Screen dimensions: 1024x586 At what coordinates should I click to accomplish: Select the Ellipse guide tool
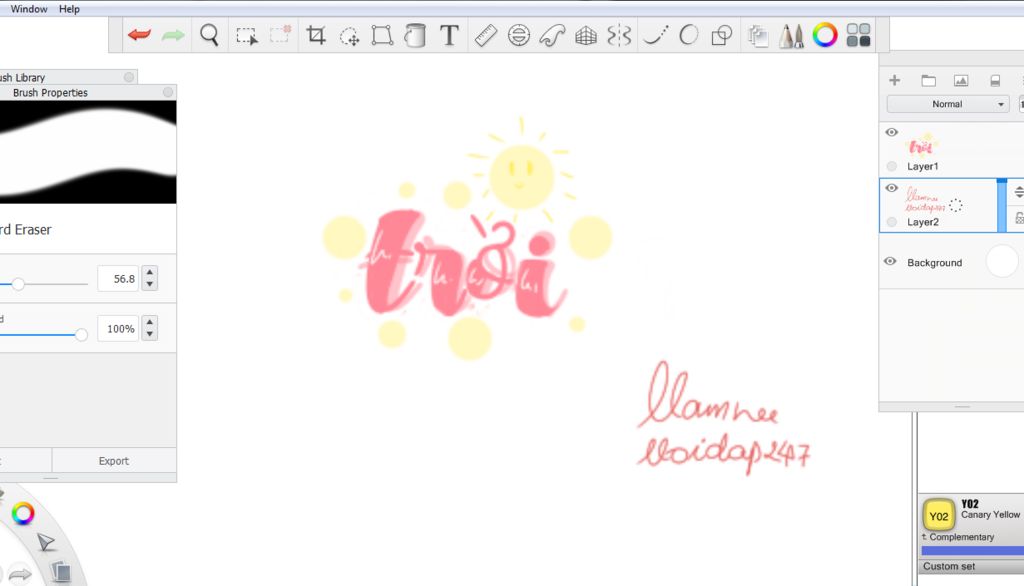(x=519, y=35)
